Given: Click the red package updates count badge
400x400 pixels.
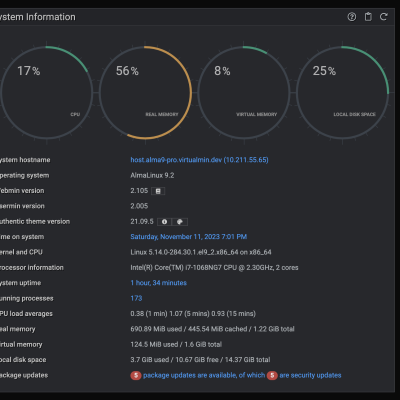Looking at the screenshot, I should pos(136,376).
